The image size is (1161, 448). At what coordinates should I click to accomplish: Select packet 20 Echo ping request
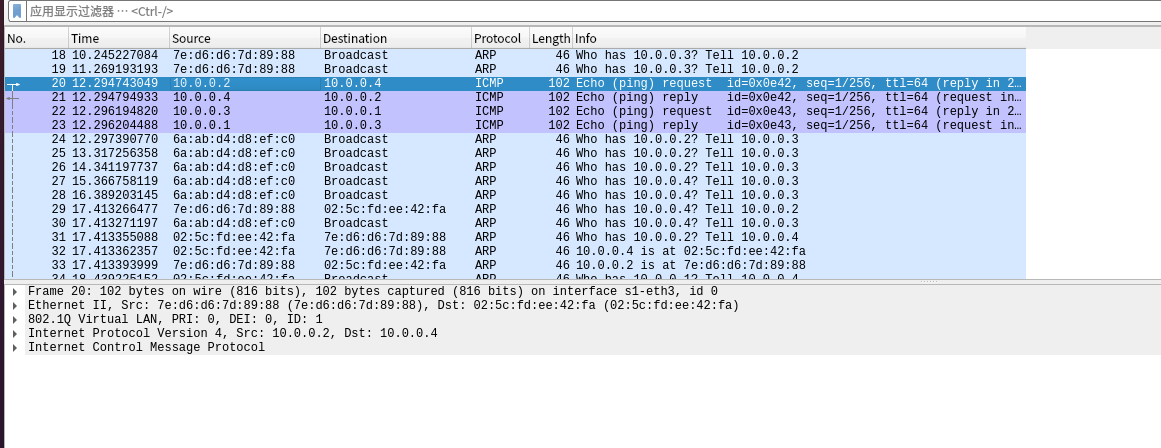515,84
